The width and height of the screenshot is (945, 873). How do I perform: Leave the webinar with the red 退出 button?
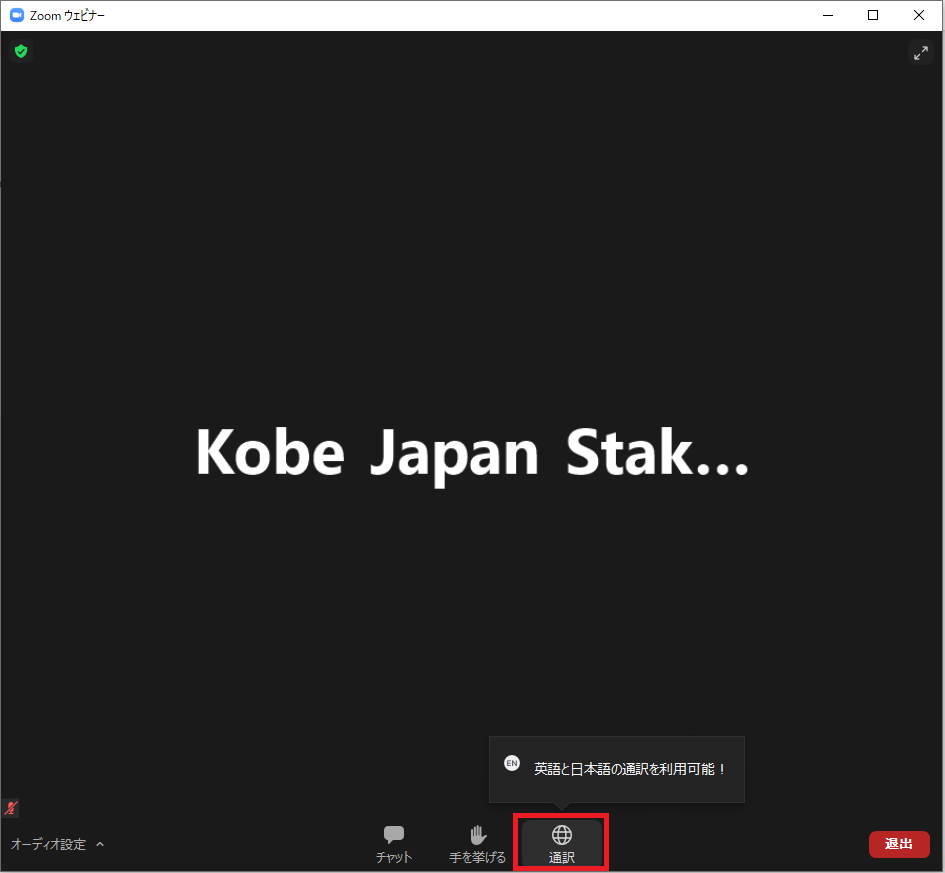click(x=899, y=844)
